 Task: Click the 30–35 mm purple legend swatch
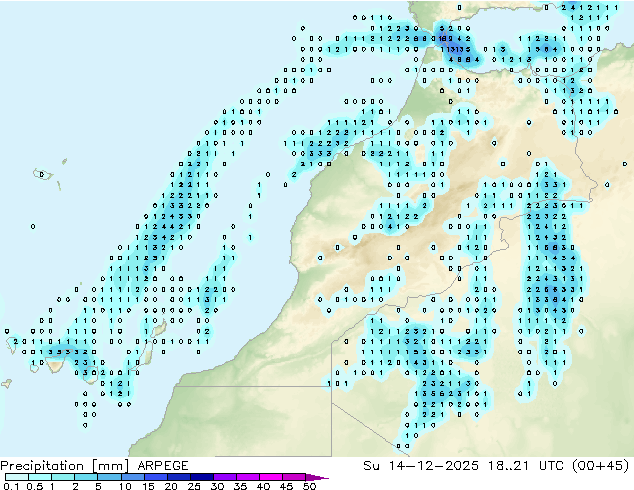(224, 477)
